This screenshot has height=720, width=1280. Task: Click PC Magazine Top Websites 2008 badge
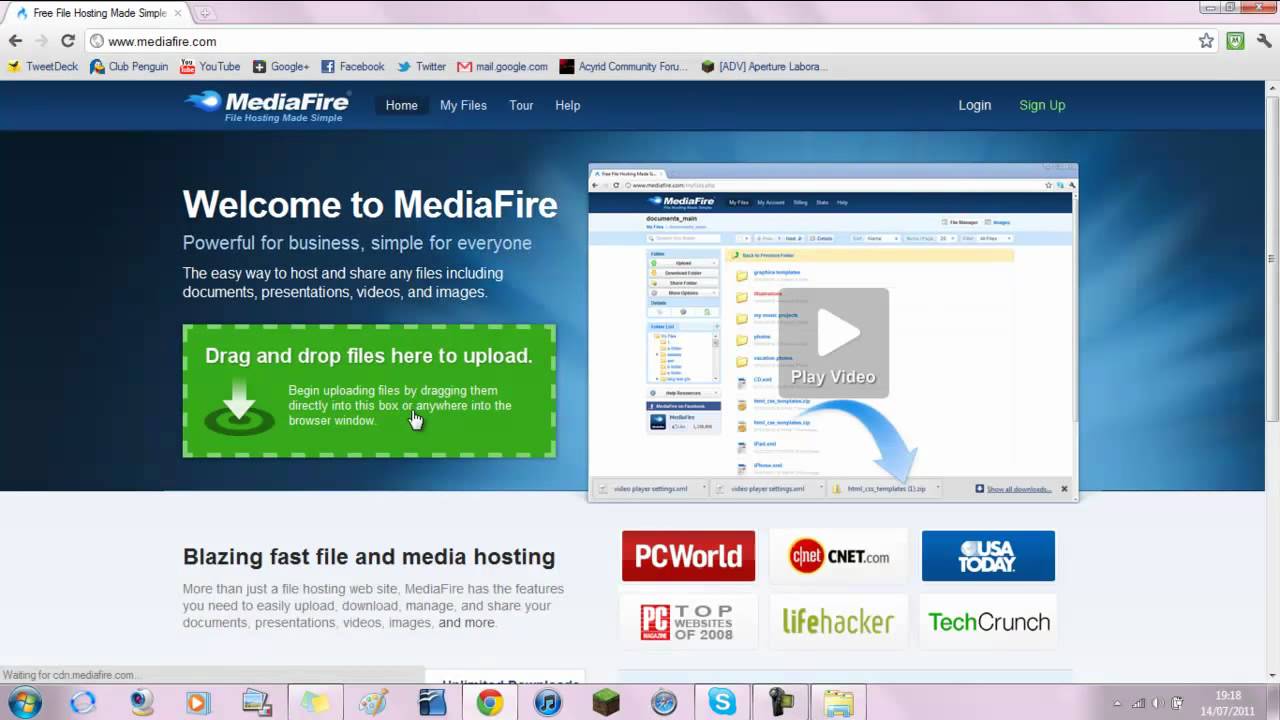point(688,622)
